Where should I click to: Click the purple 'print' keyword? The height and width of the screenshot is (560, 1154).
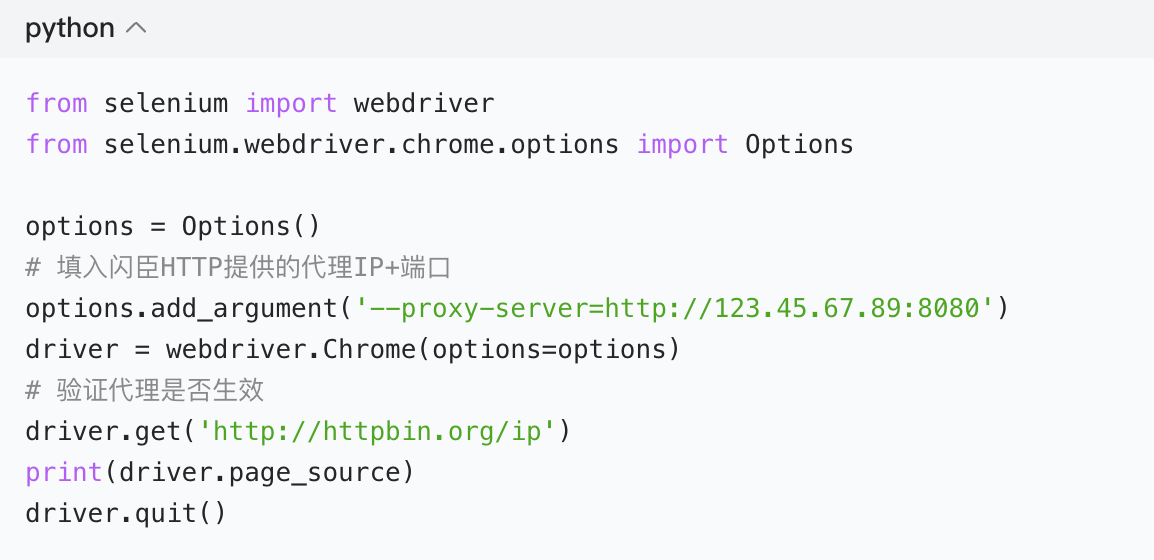coord(65,472)
